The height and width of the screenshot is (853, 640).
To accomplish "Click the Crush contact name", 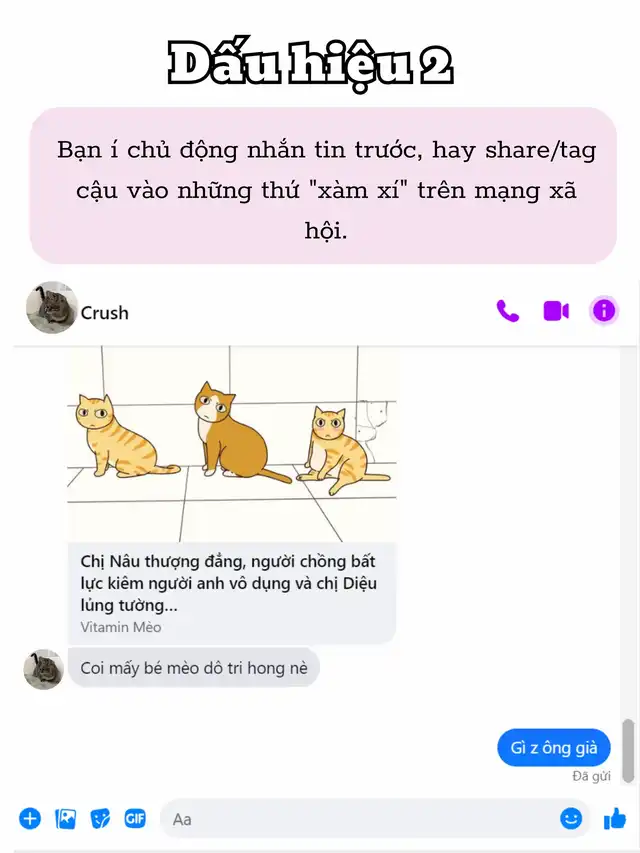I will click(104, 313).
